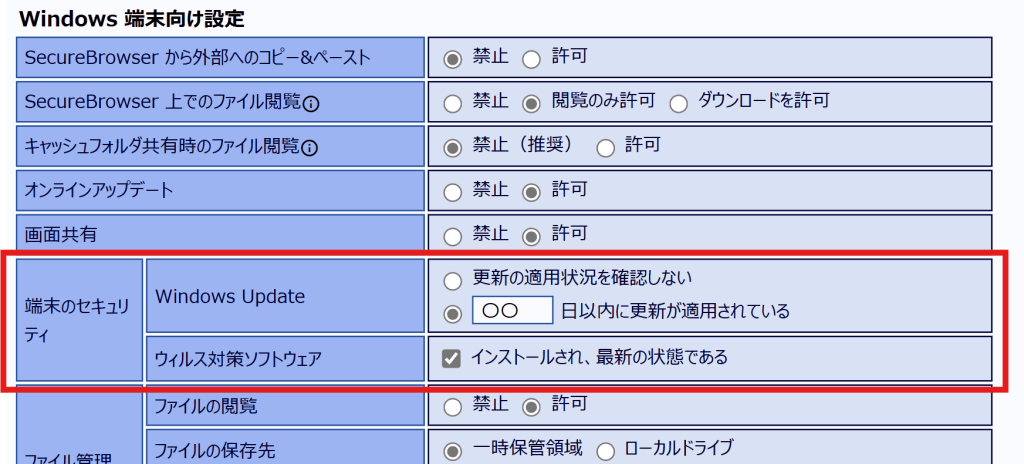Select 許可 for キャッシュフォルダ共有時のファイル閲覧
The height and width of the screenshot is (464, 1024).
coord(605,148)
